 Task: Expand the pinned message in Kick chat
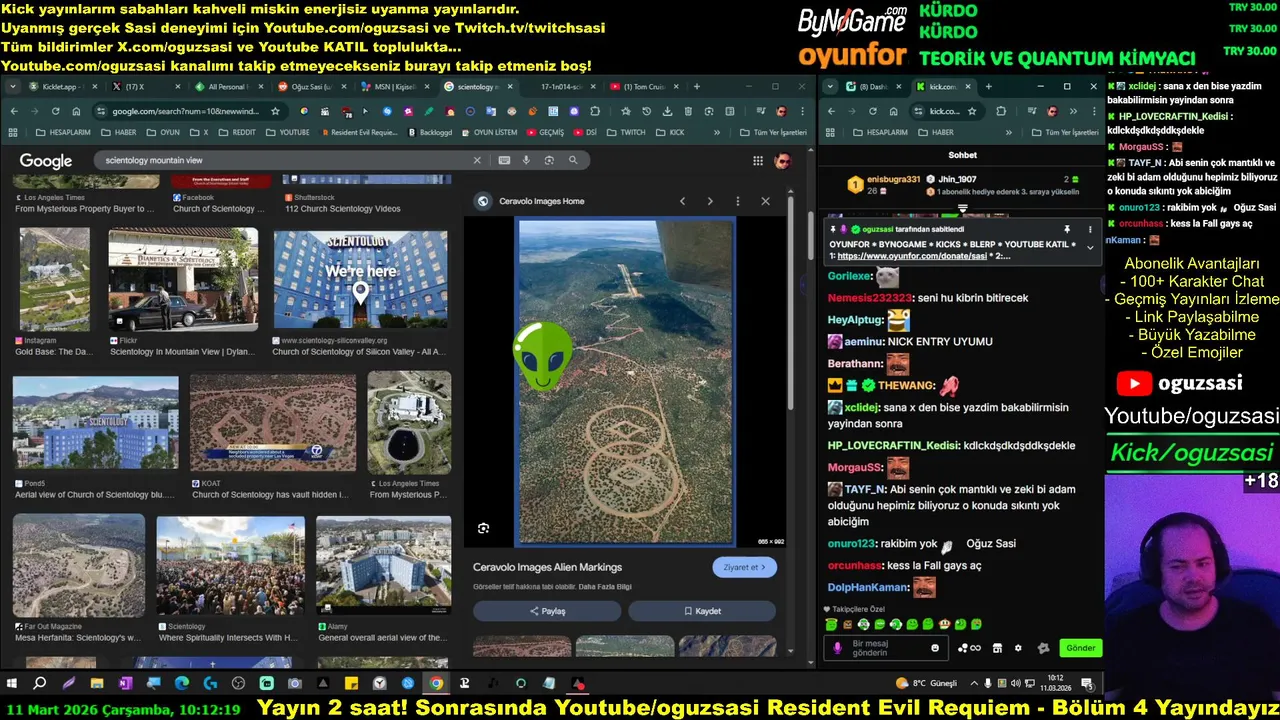tap(1090, 247)
